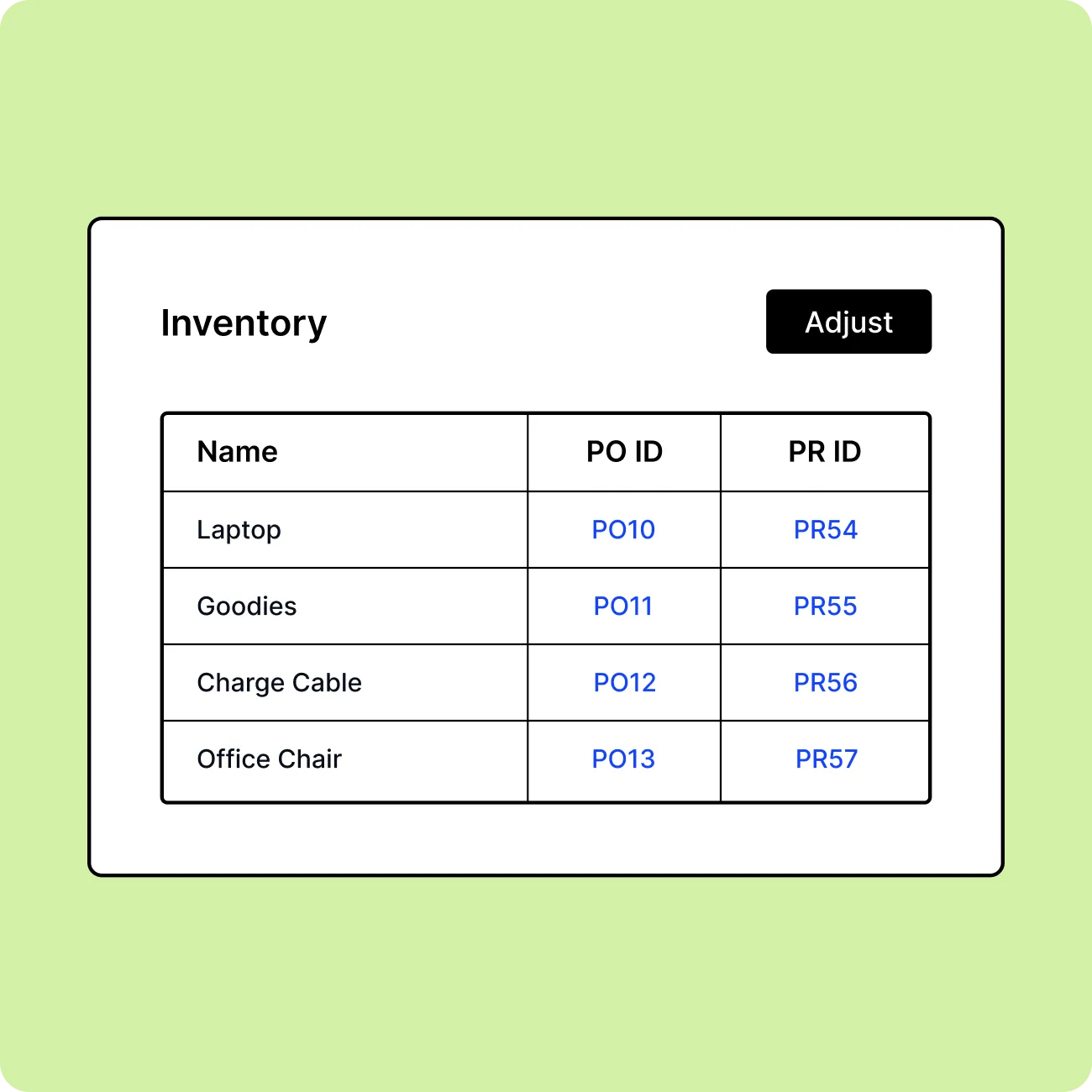Select the Laptop row name
This screenshot has height=1092, width=1092.
coord(239,531)
